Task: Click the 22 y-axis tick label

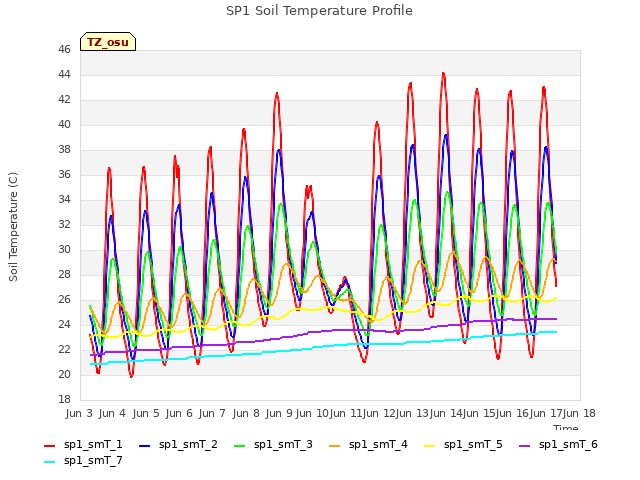Action: coord(64,349)
